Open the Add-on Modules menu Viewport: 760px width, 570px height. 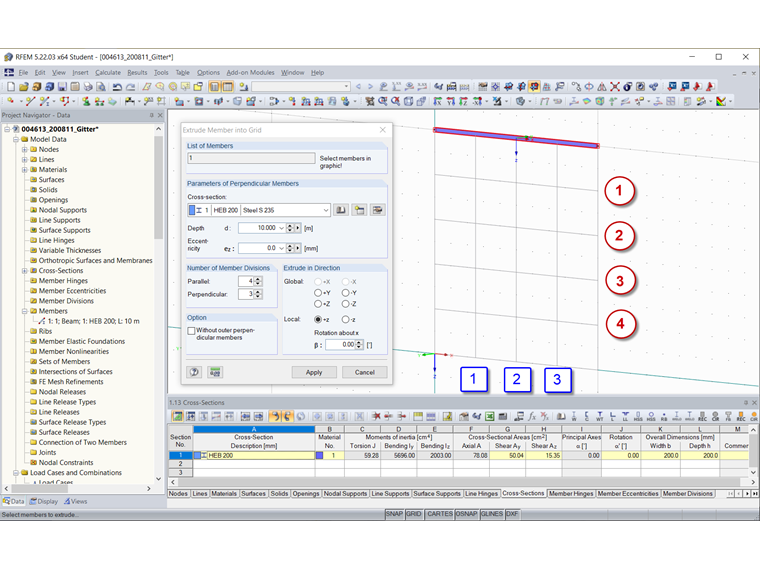[x=250, y=73]
